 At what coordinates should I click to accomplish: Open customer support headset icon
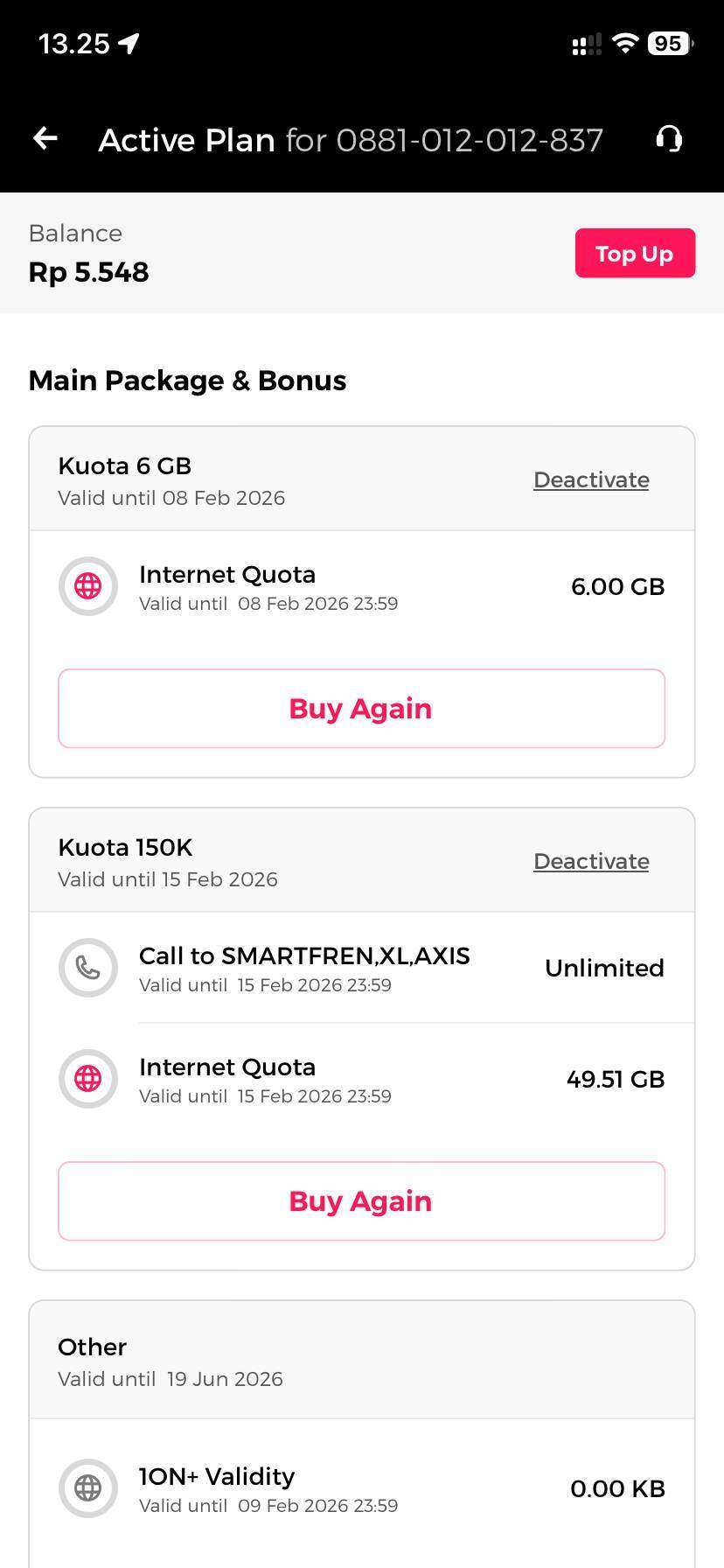point(669,138)
